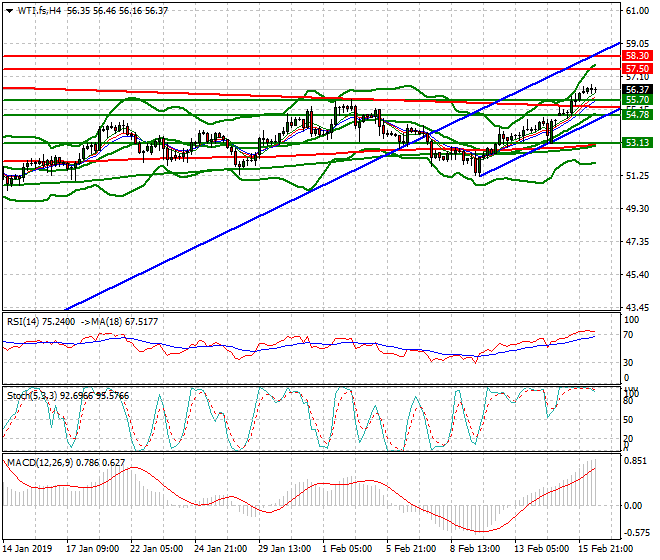
Task: Click the 17 Jan 09:00 time label
Action: tap(93, 549)
